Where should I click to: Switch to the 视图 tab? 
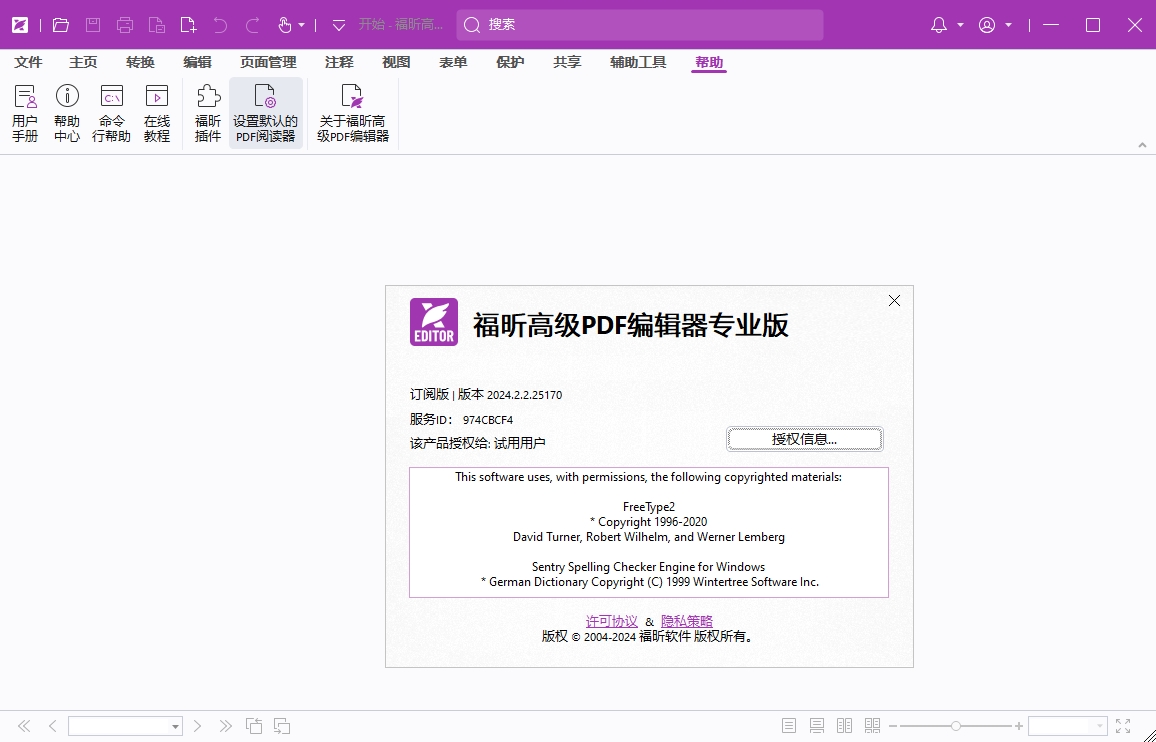point(396,63)
